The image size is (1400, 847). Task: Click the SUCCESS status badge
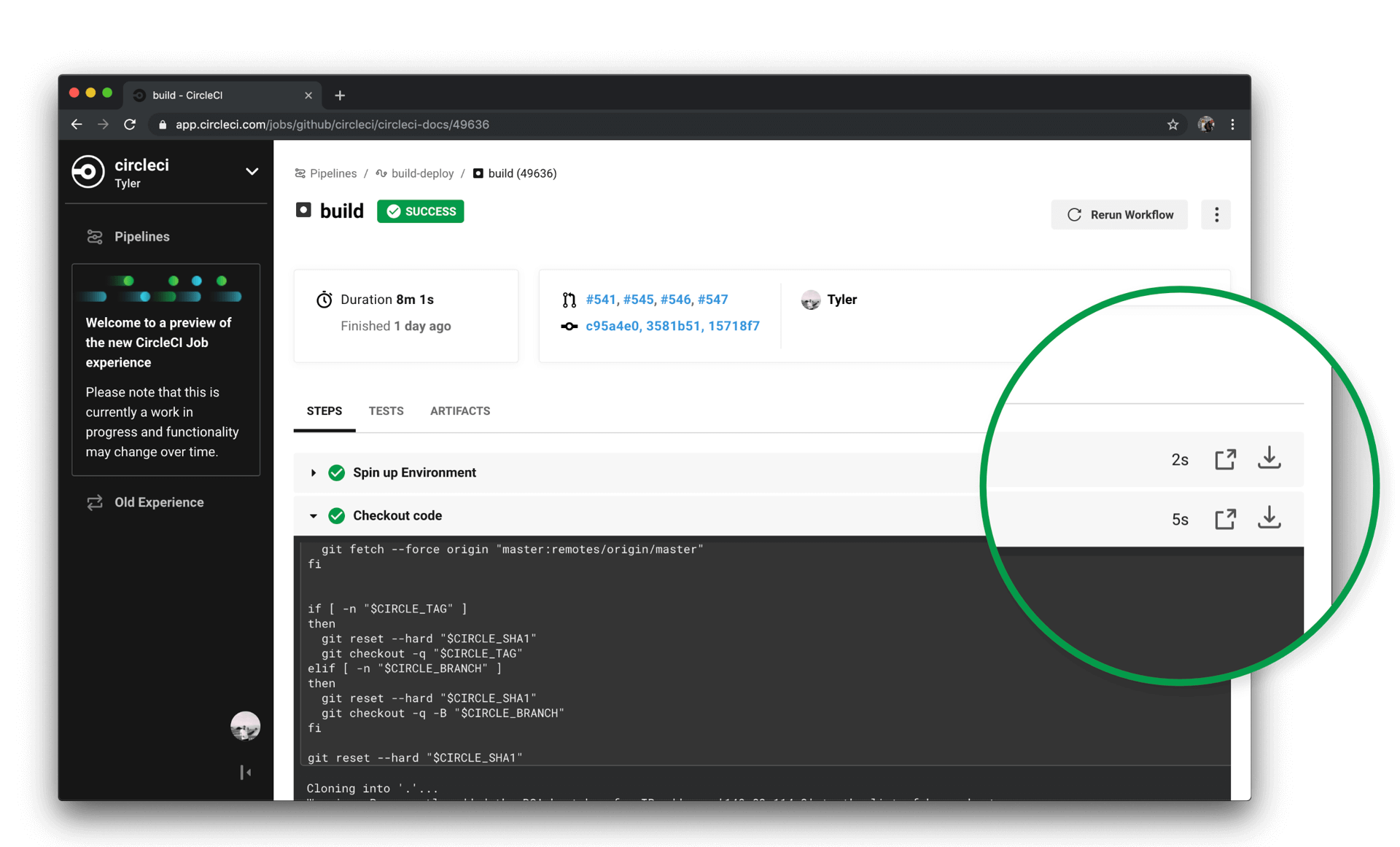[421, 211]
